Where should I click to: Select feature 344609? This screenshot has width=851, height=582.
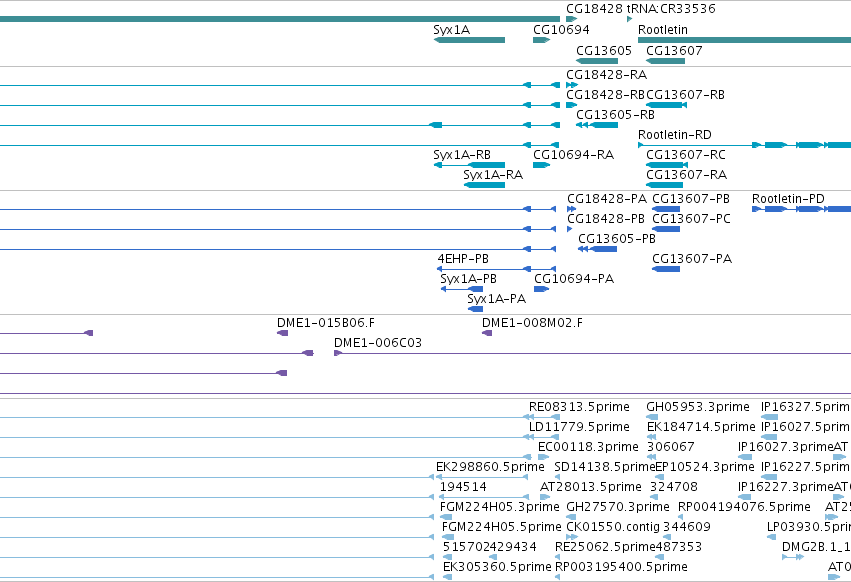(x=687, y=528)
